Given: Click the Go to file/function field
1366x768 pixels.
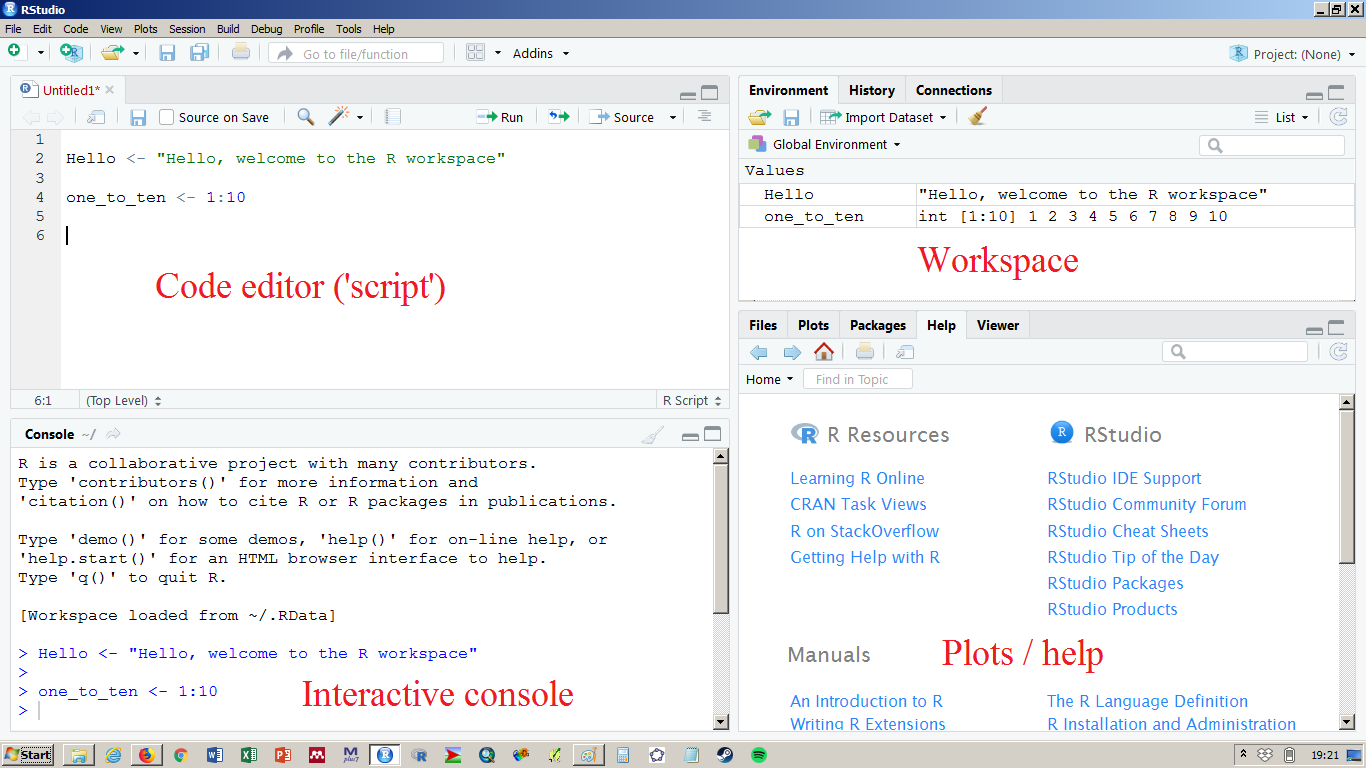Looking at the screenshot, I should (x=356, y=54).
